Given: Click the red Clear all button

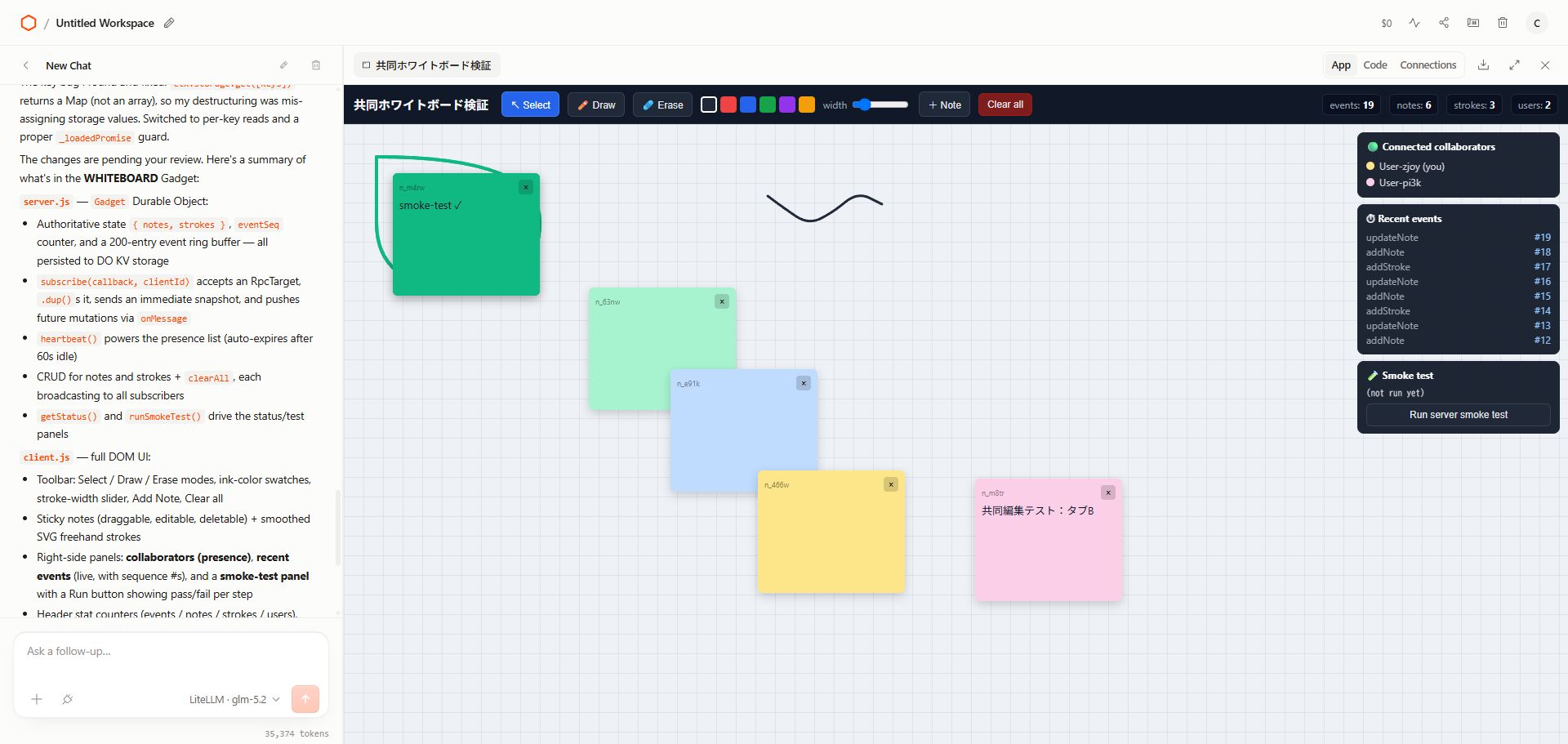Looking at the screenshot, I should 1005,105.
